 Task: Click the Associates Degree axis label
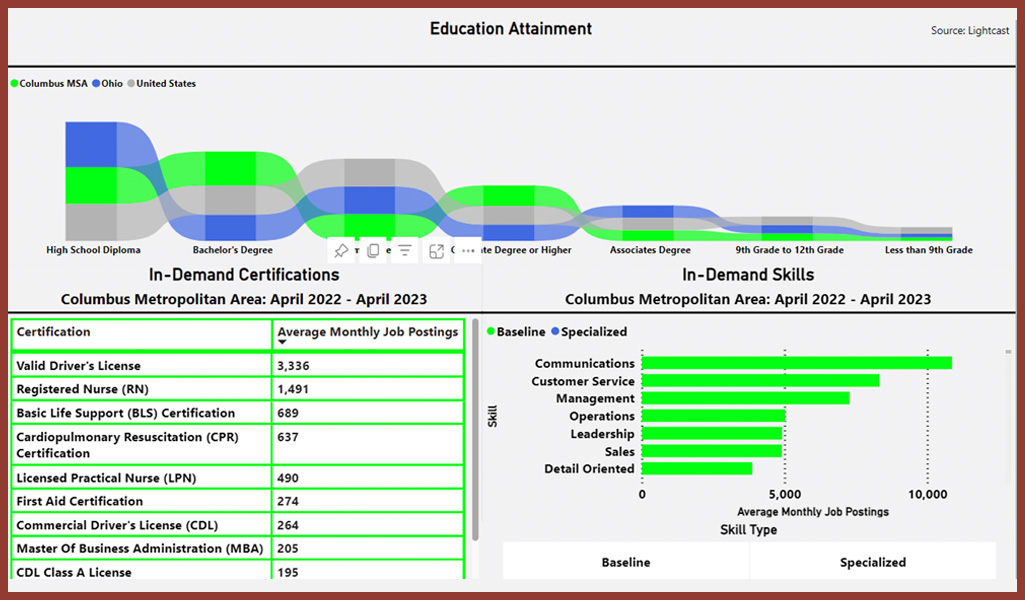coord(650,250)
